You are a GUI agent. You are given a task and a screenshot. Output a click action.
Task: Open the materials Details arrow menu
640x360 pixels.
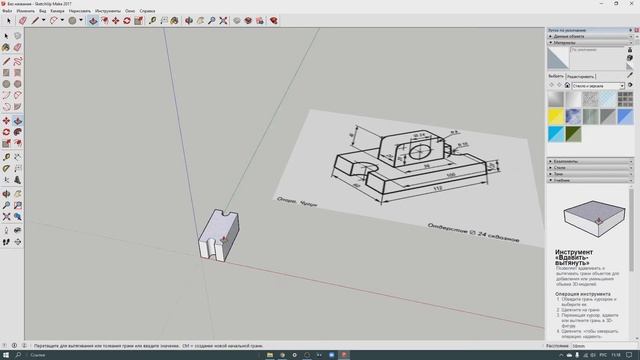coord(630,85)
